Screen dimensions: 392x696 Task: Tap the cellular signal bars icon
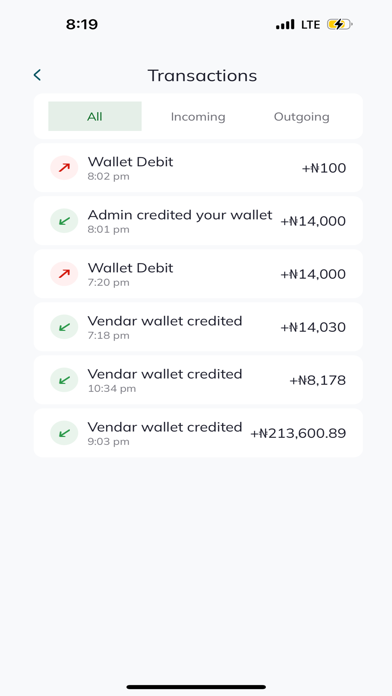[x=285, y=24]
